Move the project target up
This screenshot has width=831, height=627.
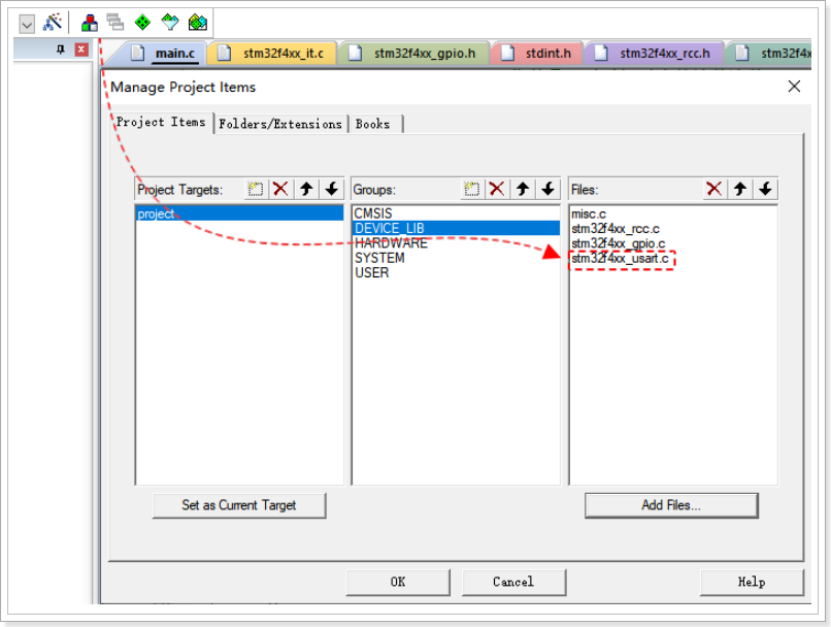coord(306,189)
